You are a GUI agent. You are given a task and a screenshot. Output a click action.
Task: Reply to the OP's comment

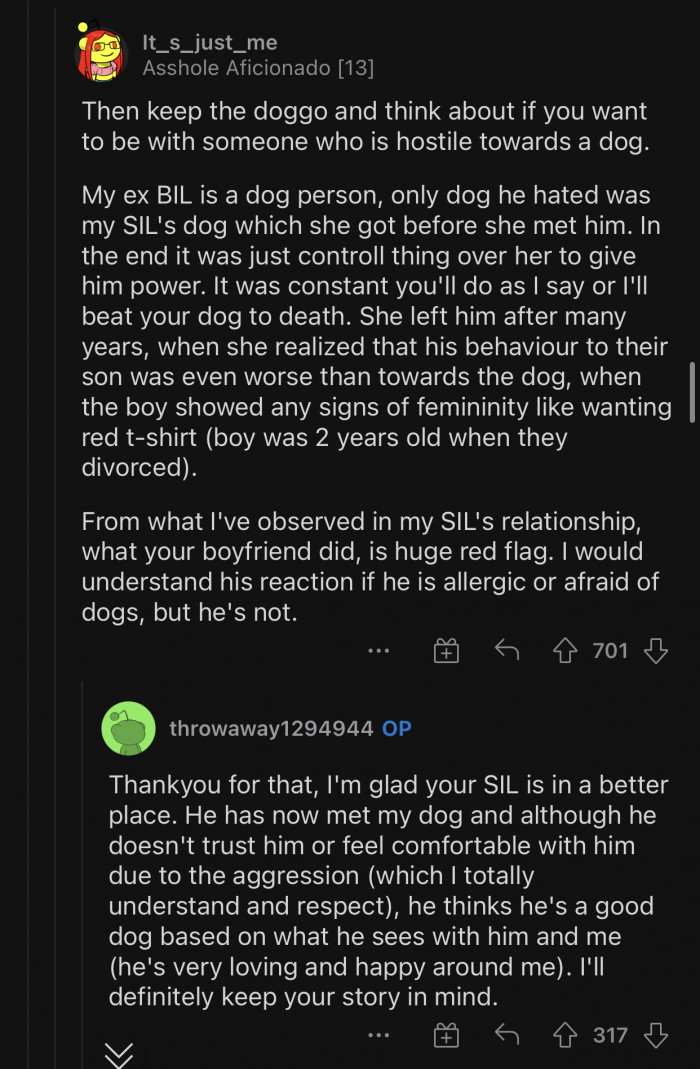(x=506, y=1035)
